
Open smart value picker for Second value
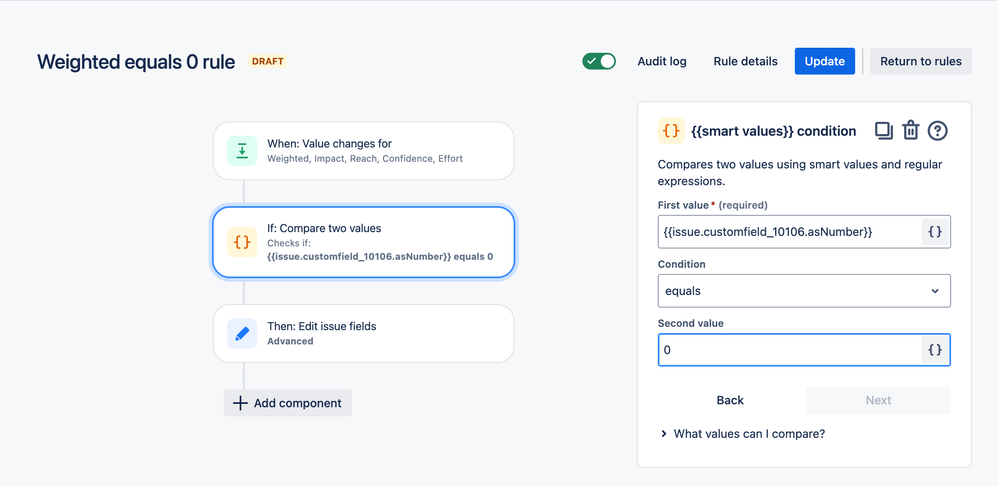point(935,350)
